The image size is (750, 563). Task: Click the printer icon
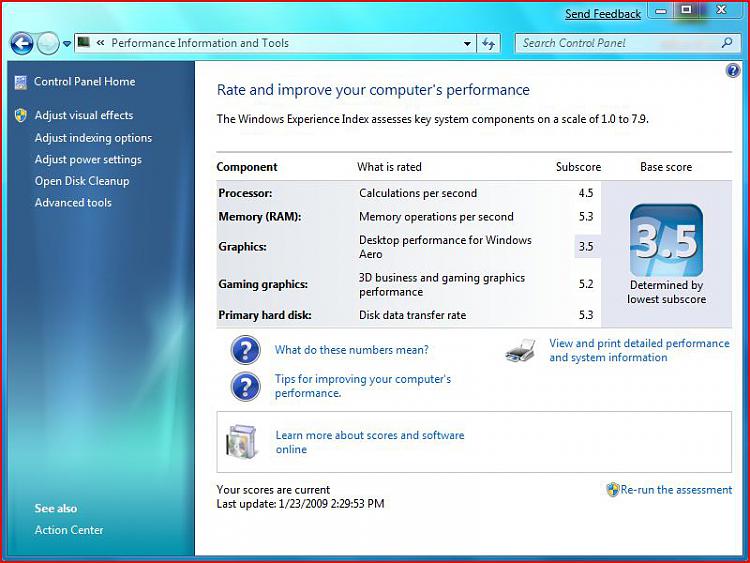[520, 351]
